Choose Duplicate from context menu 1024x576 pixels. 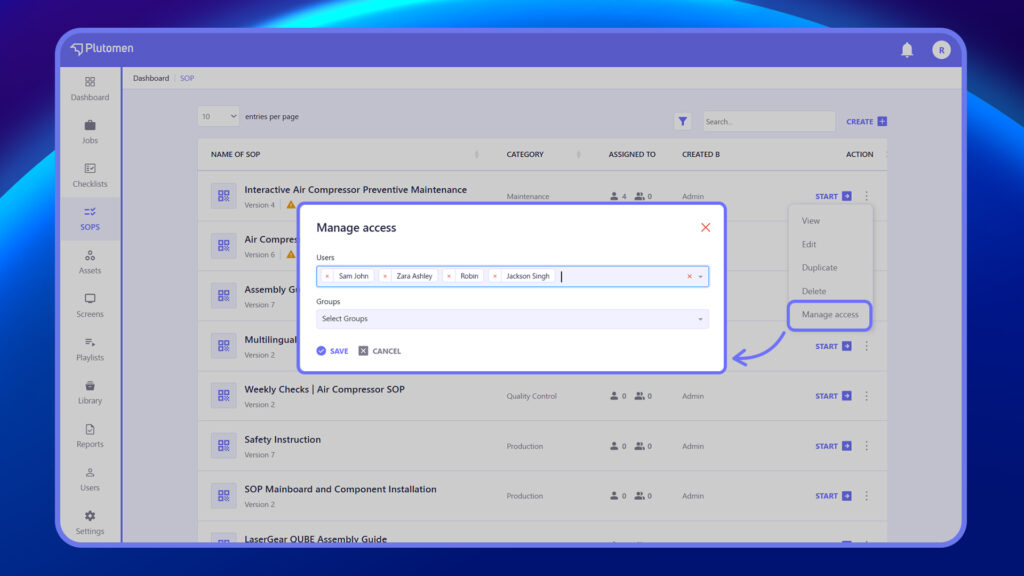click(x=820, y=268)
